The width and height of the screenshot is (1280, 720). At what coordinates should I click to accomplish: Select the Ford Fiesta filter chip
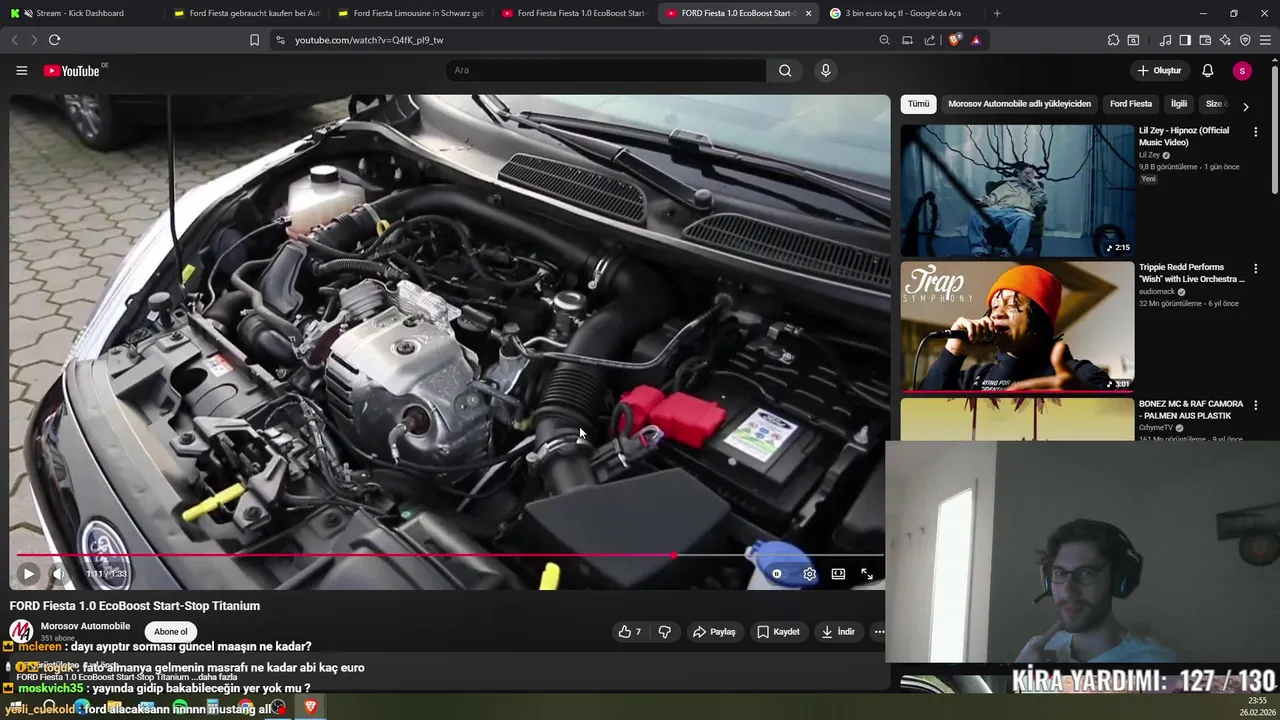point(1131,104)
